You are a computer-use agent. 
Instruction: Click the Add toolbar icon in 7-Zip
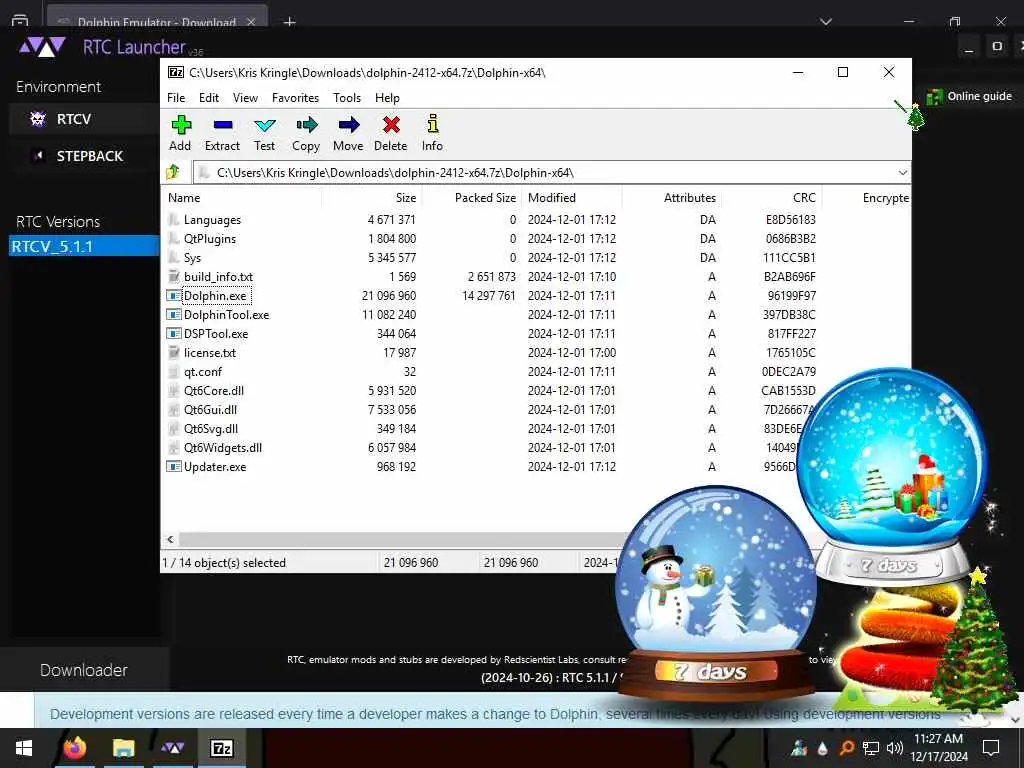click(181, 125)
